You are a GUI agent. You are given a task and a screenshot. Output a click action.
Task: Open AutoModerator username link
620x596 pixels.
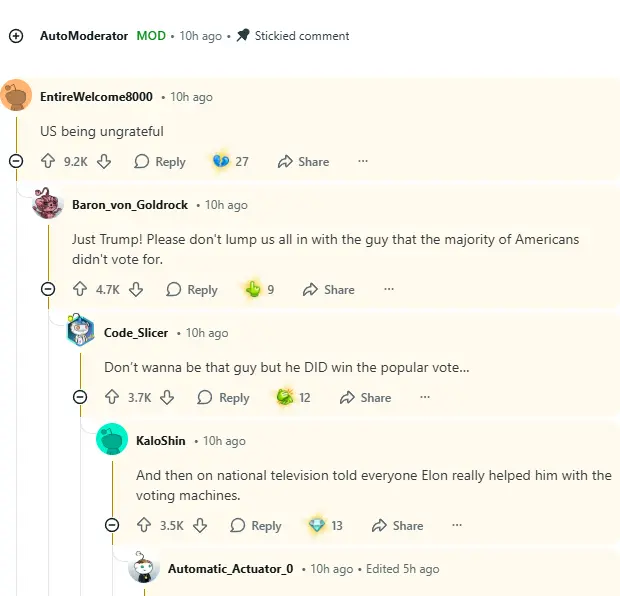[x=84, y=36]
